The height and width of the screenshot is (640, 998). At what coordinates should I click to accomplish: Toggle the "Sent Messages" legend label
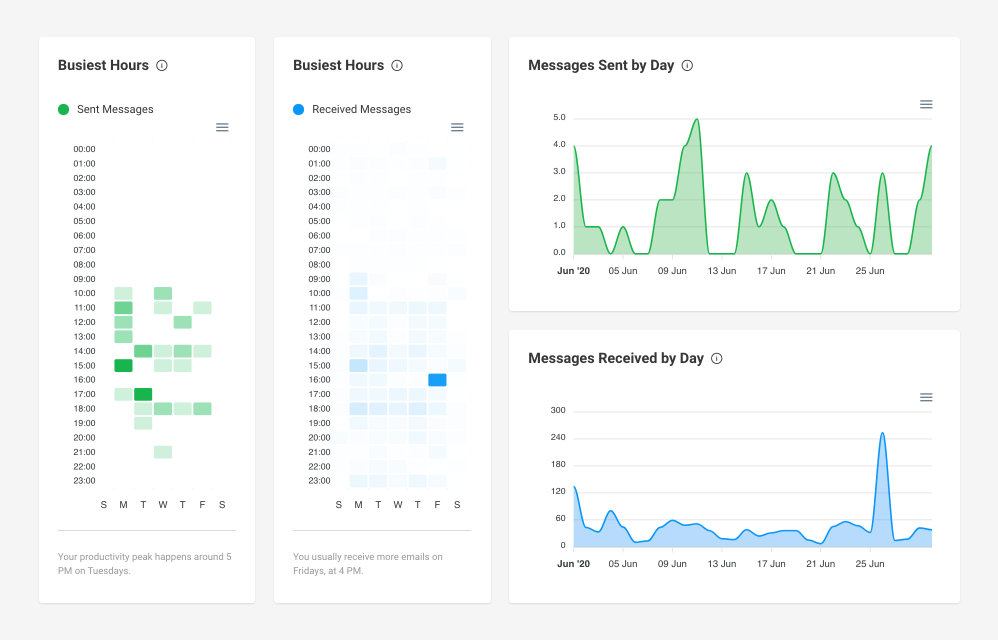pyautogui.click(x=114, y=109)
